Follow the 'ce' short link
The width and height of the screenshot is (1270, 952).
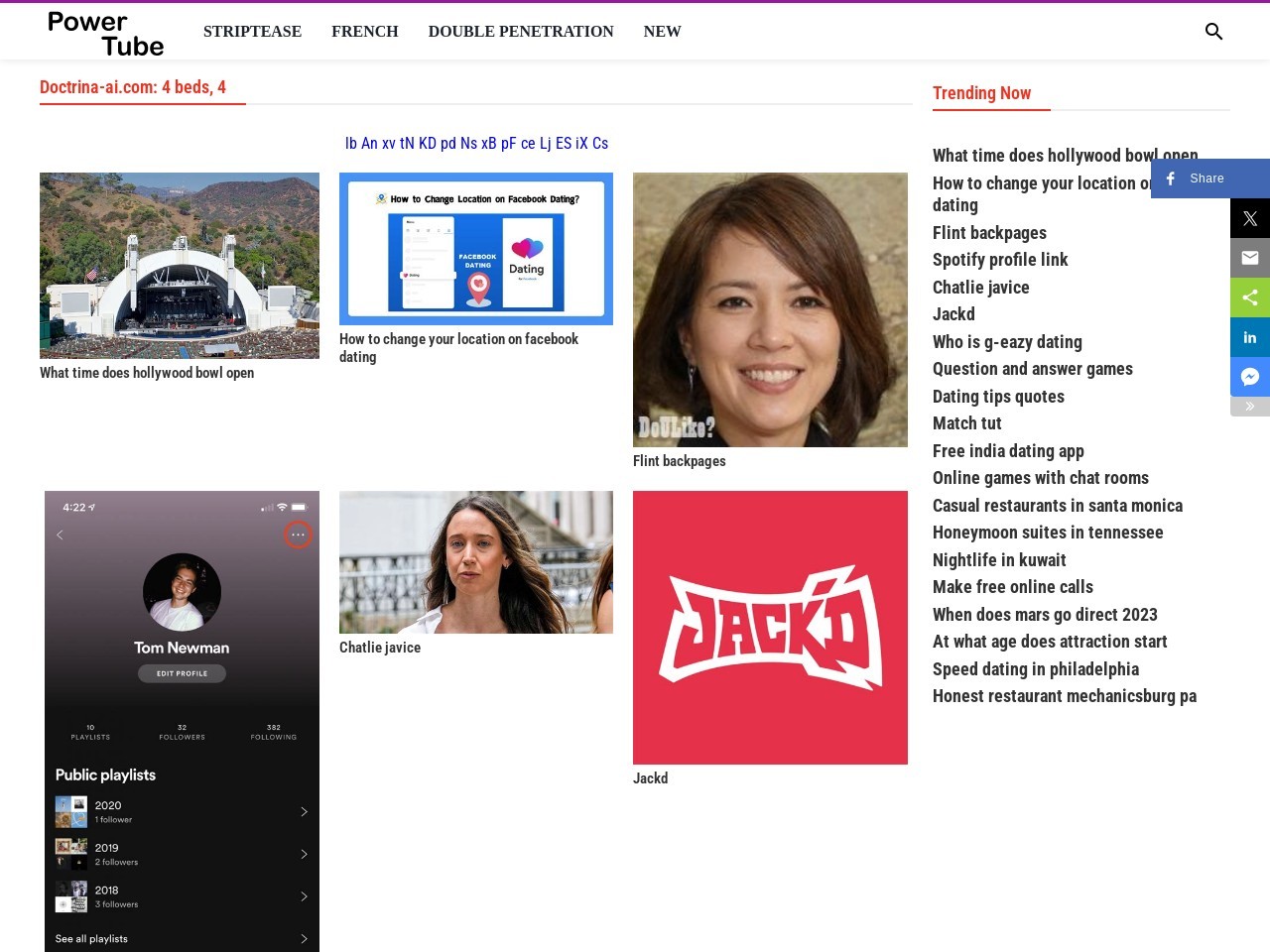click(x=528, y=143)
